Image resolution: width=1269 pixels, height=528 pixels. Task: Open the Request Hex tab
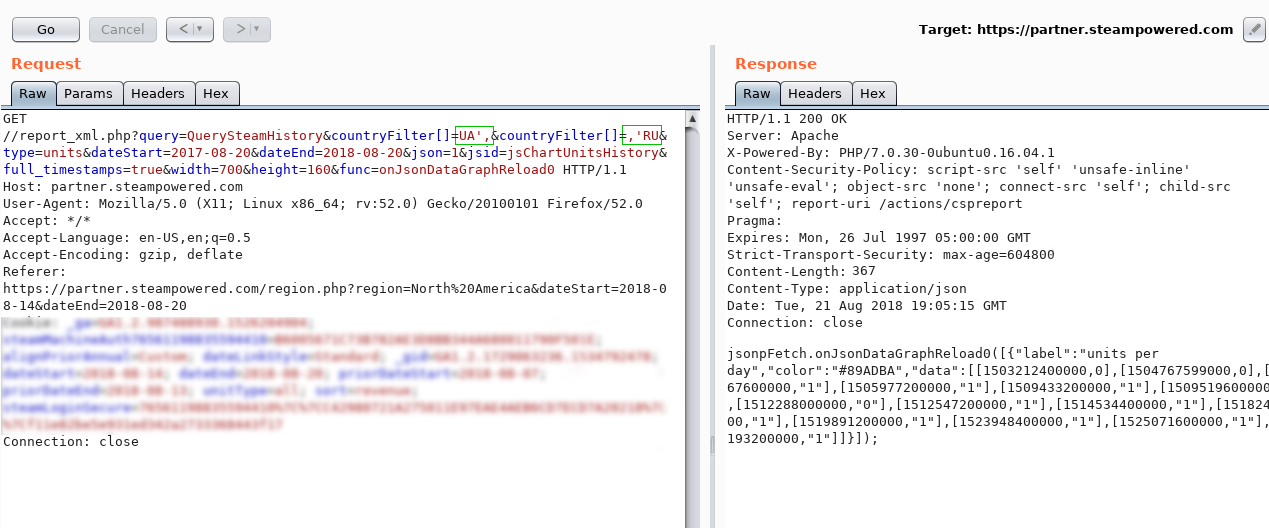coord(216,94)
